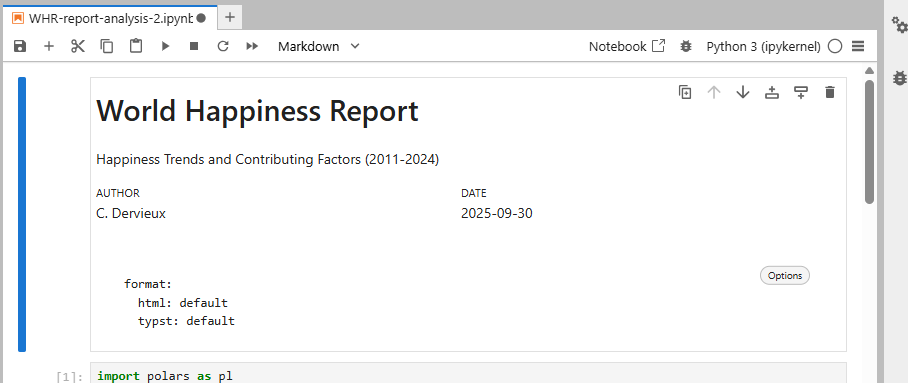Insert a cell below via cell toolbar

801,92
